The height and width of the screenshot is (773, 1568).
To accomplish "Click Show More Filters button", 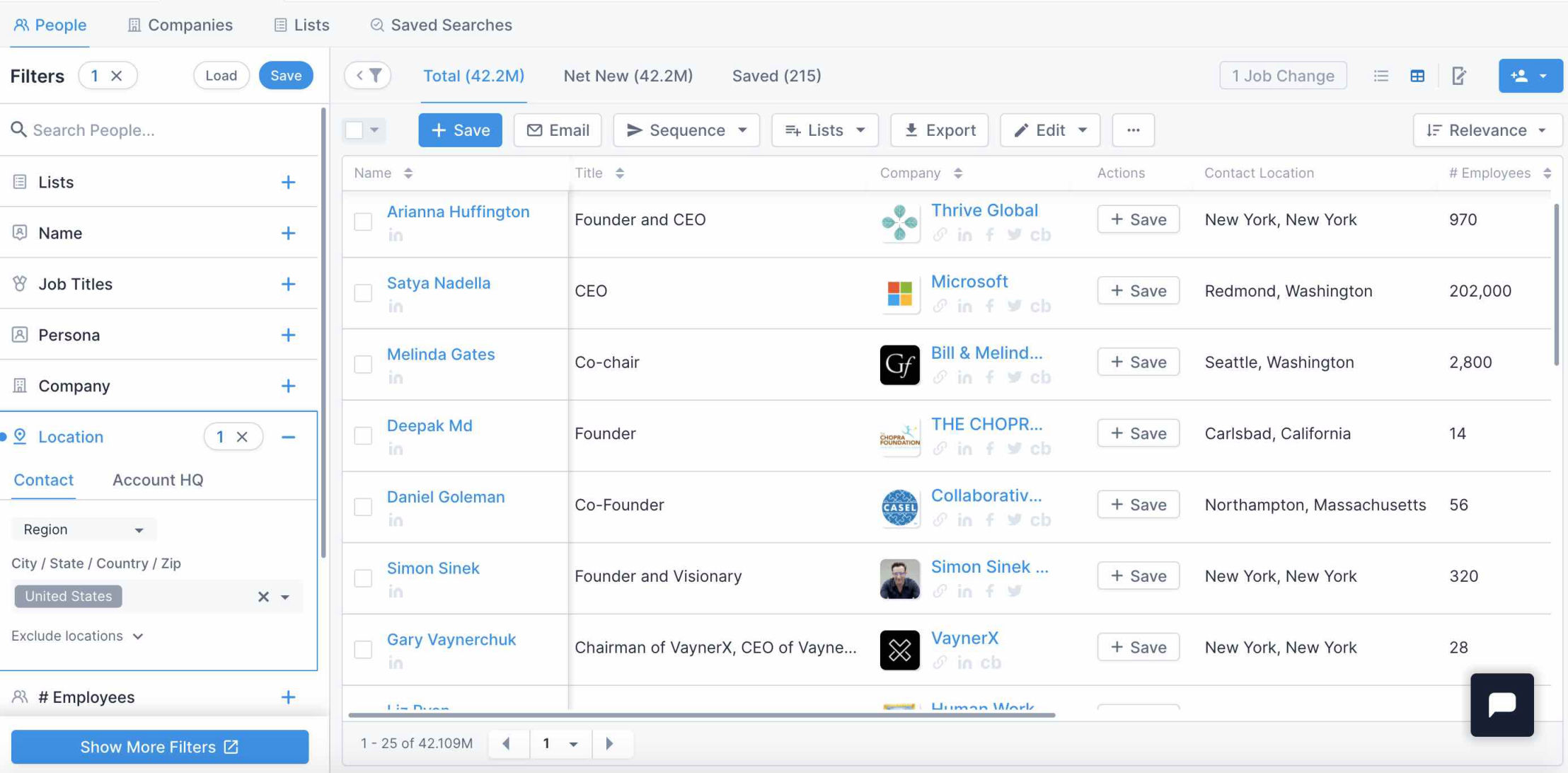I will pyautogui.click(x=160, y=747).
